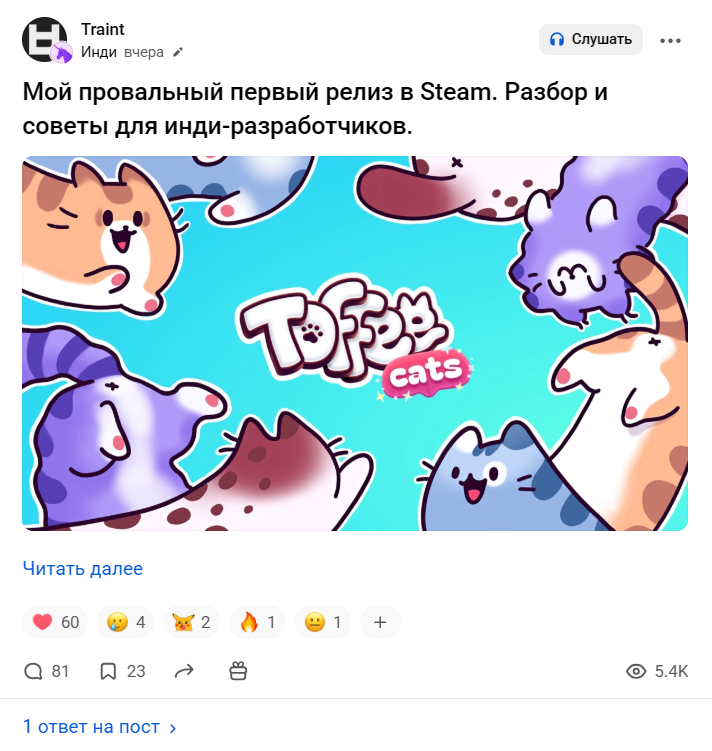Open the Traint author avatar
This screenshot has width=712, height=751.
click(x=45, y=40)
